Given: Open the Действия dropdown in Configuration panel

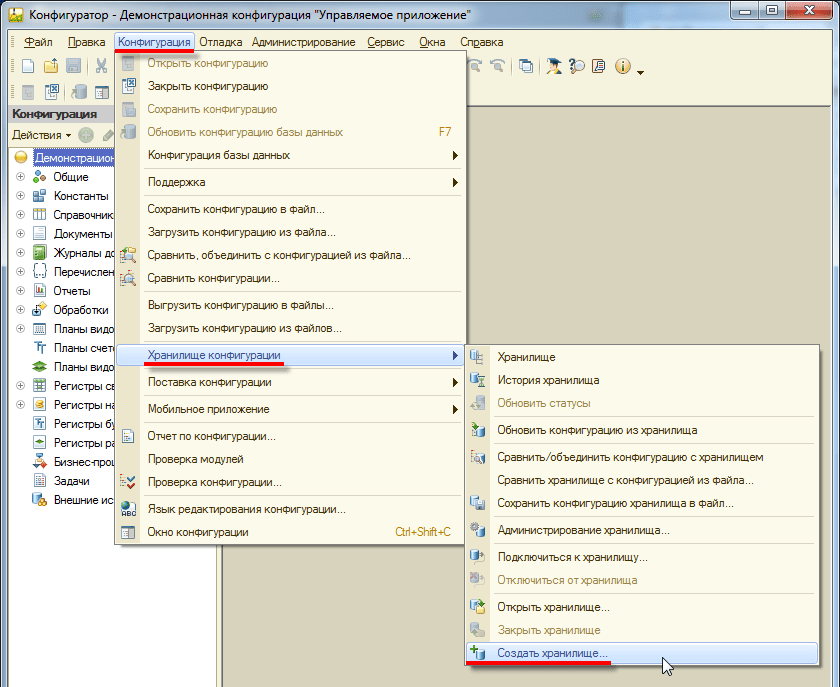Looking at the screenshot, I should pos(42,135).
